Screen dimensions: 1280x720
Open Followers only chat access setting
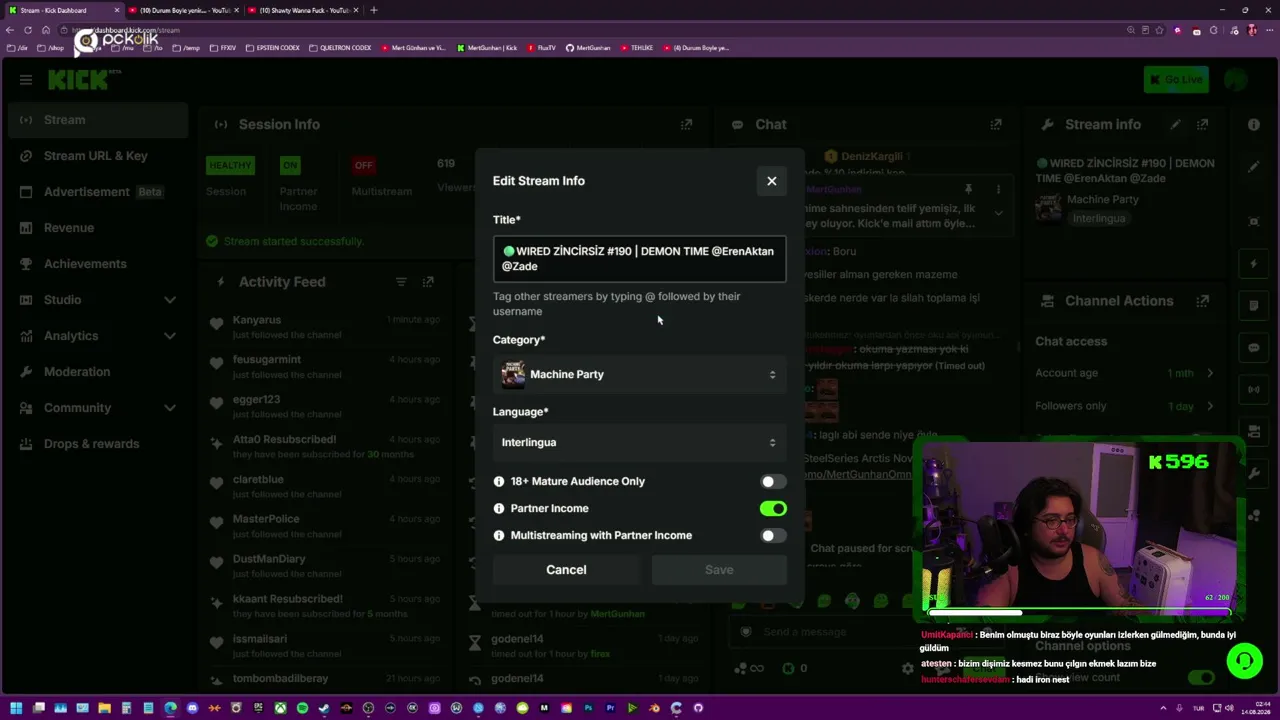[x=1125, y=407]
